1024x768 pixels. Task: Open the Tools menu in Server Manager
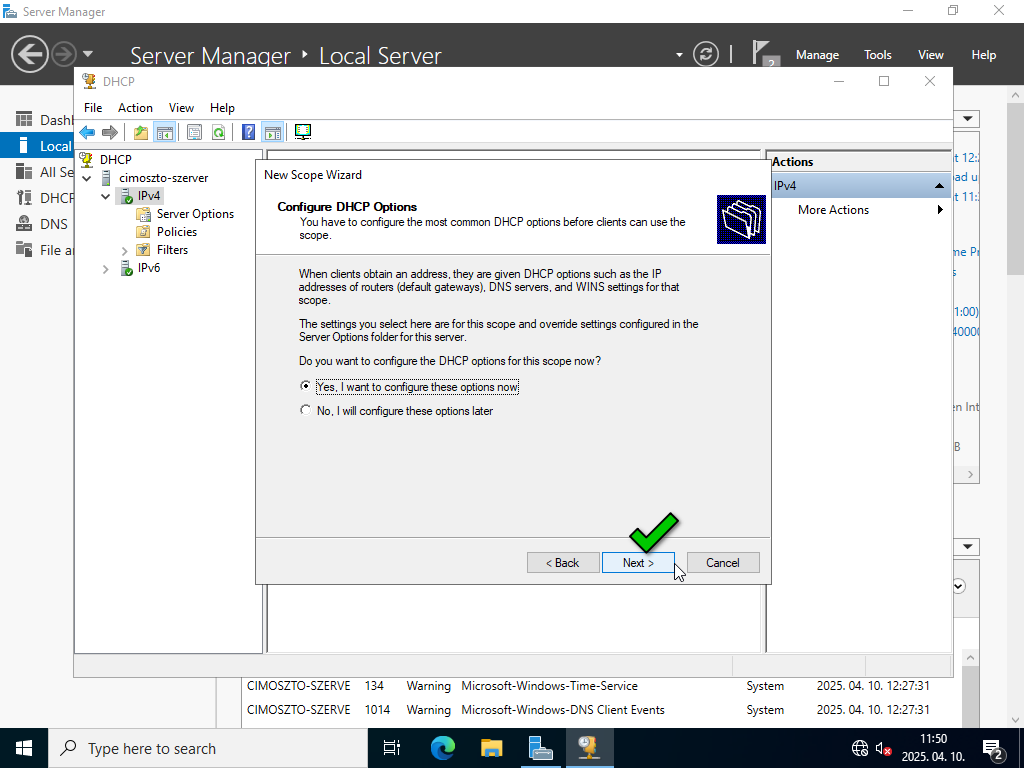(x=877, y=55)
